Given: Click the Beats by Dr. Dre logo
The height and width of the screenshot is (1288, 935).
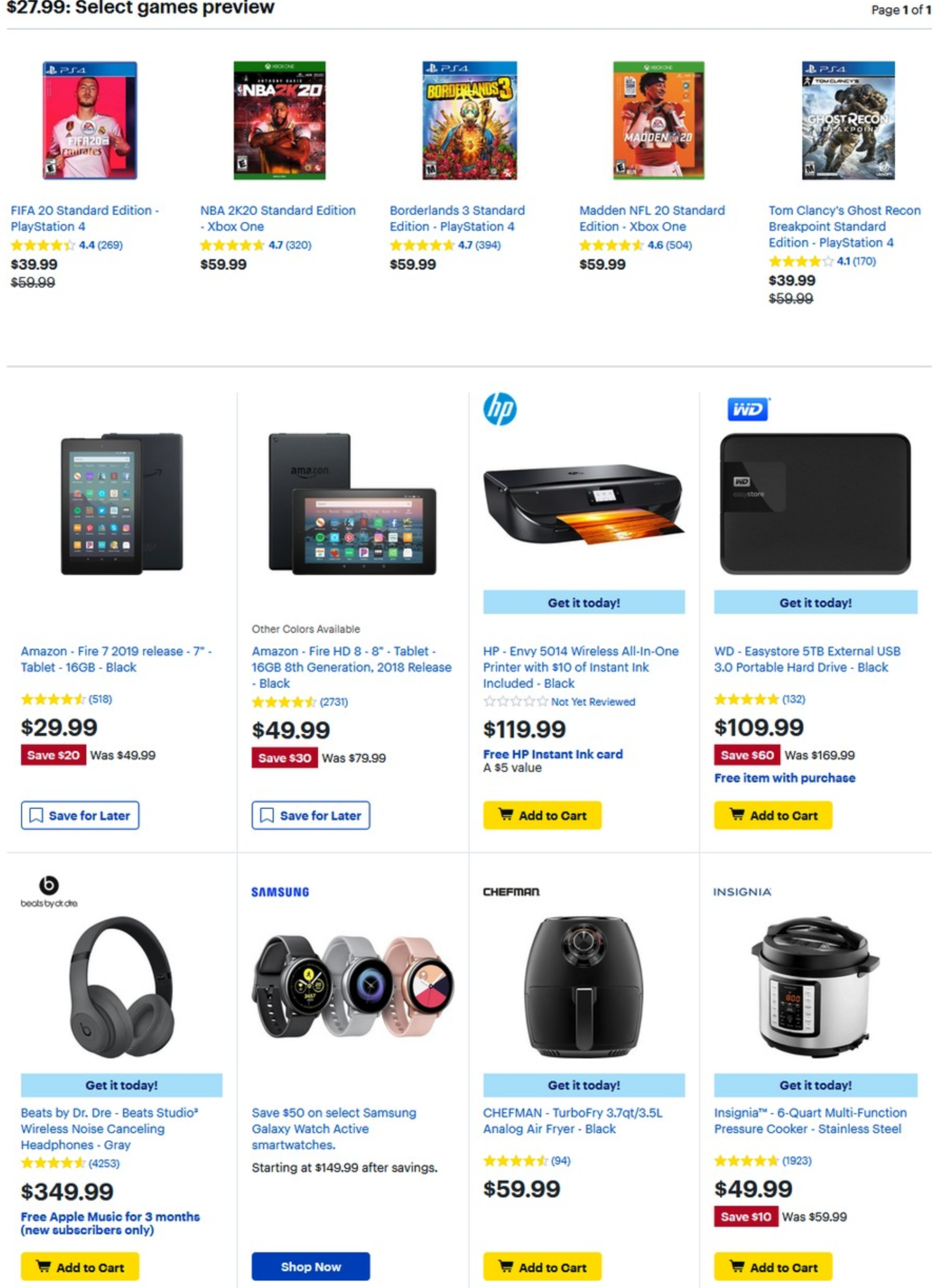Looking at the screenshot, I should click(x=49, y=891).
